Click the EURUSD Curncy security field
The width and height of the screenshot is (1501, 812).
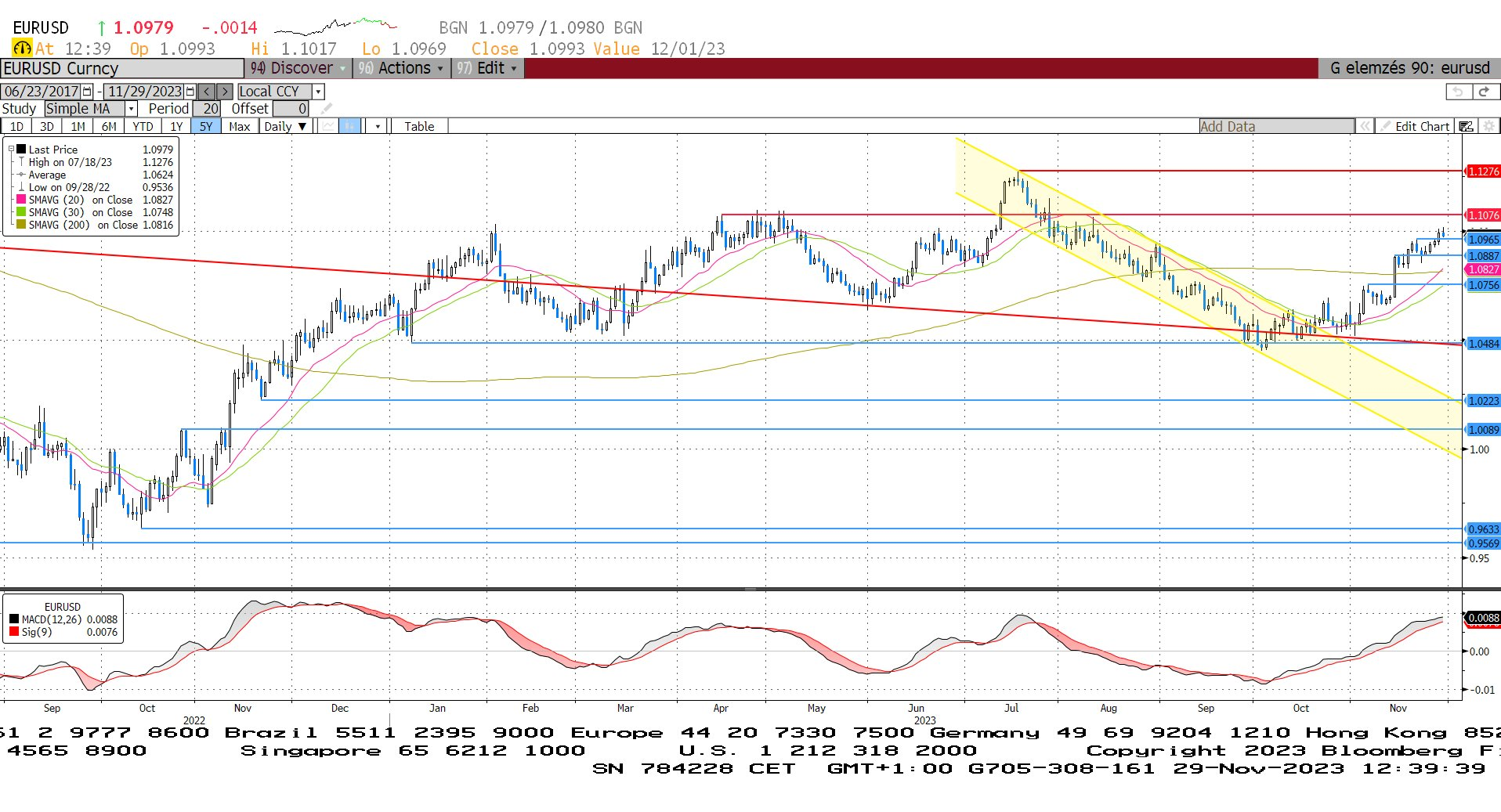tap(122, 68)
